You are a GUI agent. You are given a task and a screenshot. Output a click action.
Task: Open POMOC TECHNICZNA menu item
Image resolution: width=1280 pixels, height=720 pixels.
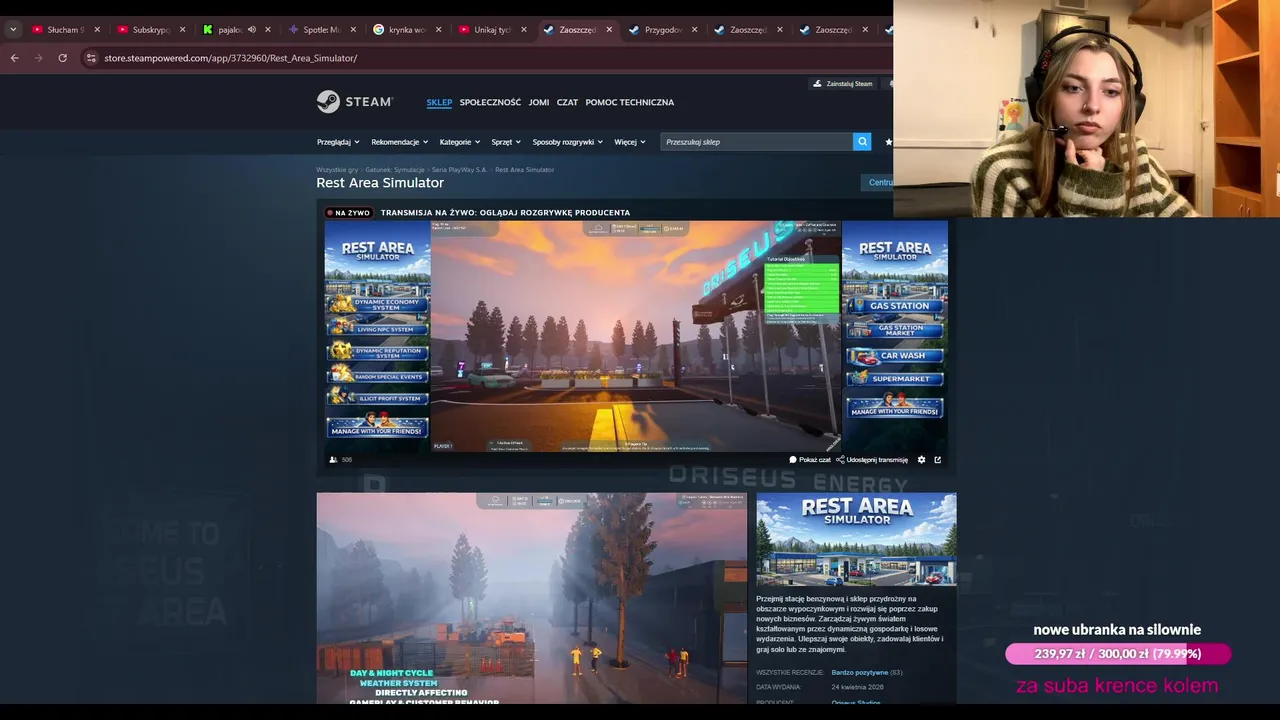(x=630, y=102)
